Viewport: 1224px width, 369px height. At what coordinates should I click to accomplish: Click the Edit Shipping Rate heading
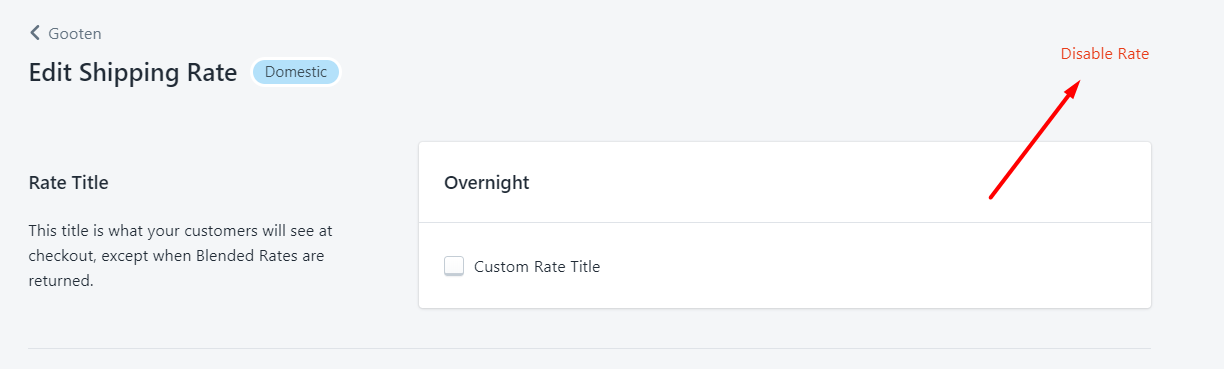coord(133,73)
